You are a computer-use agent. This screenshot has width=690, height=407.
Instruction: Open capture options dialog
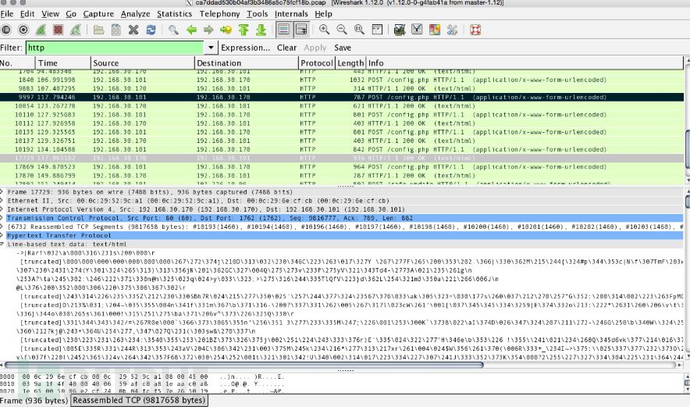[23, 30]
